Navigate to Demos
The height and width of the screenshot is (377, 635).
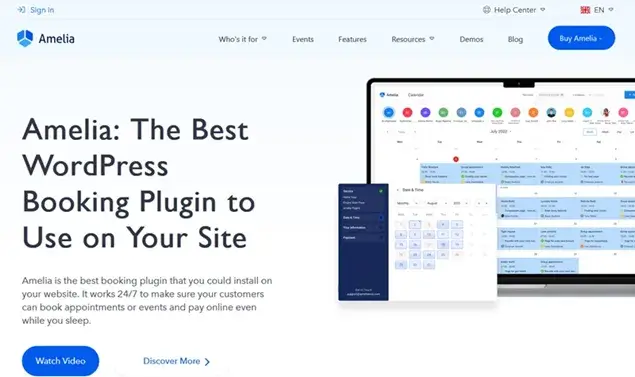[x=471, y=39]
